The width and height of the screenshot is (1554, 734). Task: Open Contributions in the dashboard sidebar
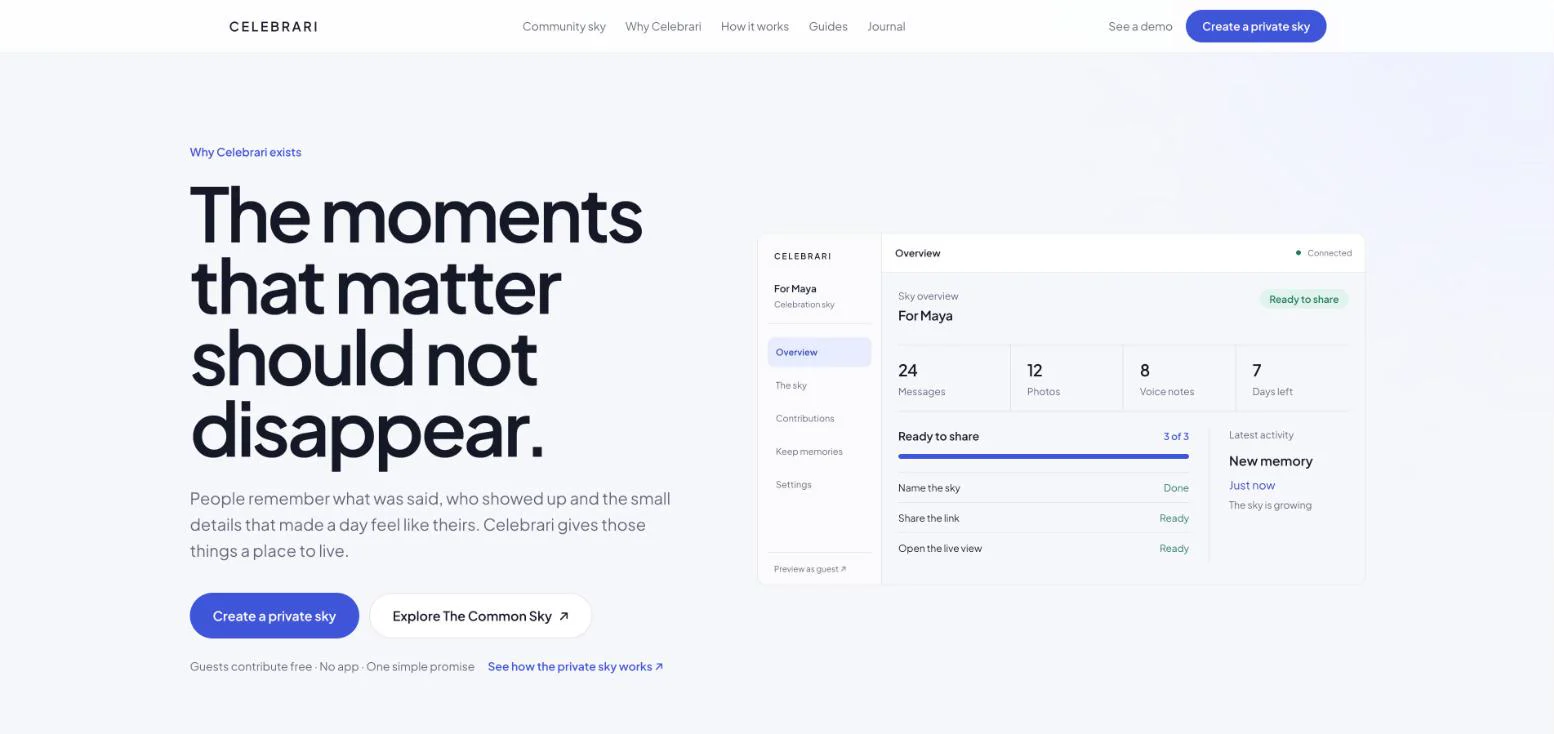click(819, 418)
